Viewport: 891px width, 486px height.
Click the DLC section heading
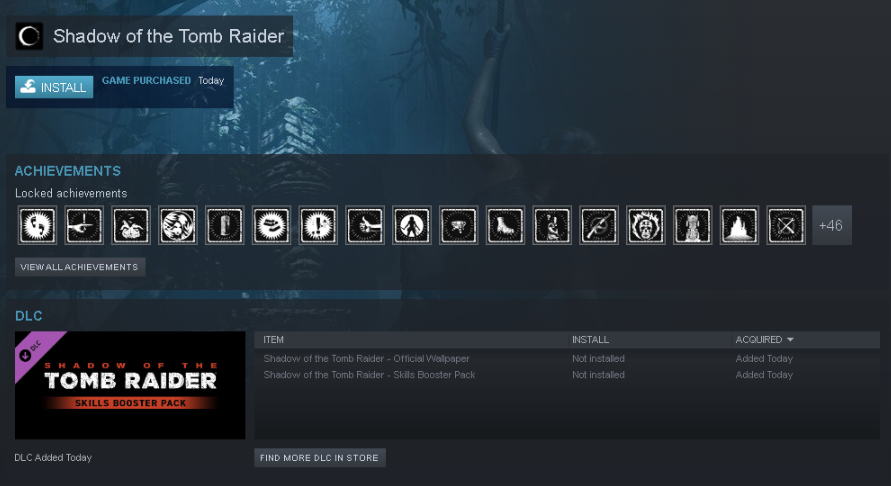point(28,315)
